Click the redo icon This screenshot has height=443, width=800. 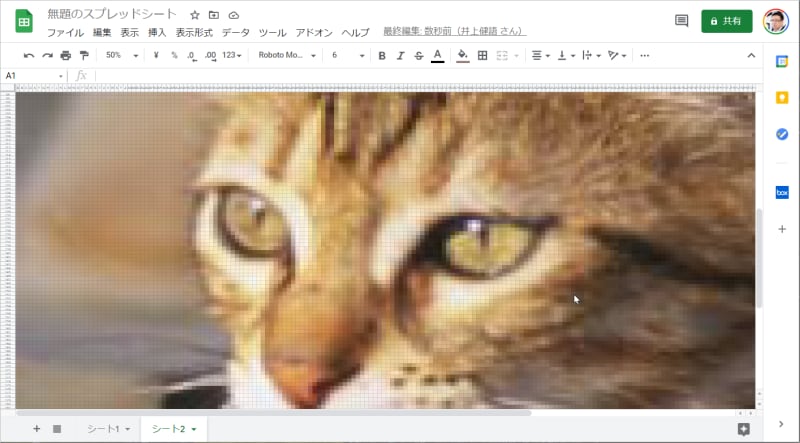[x=47, y=55]
